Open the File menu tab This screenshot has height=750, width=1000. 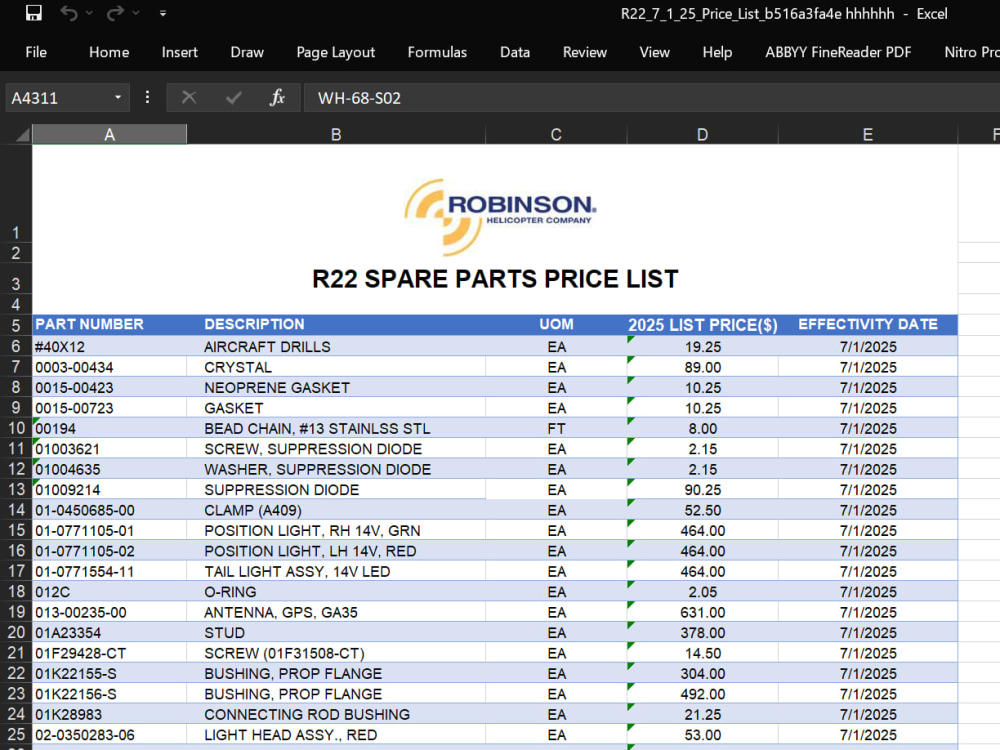point(36,52)
